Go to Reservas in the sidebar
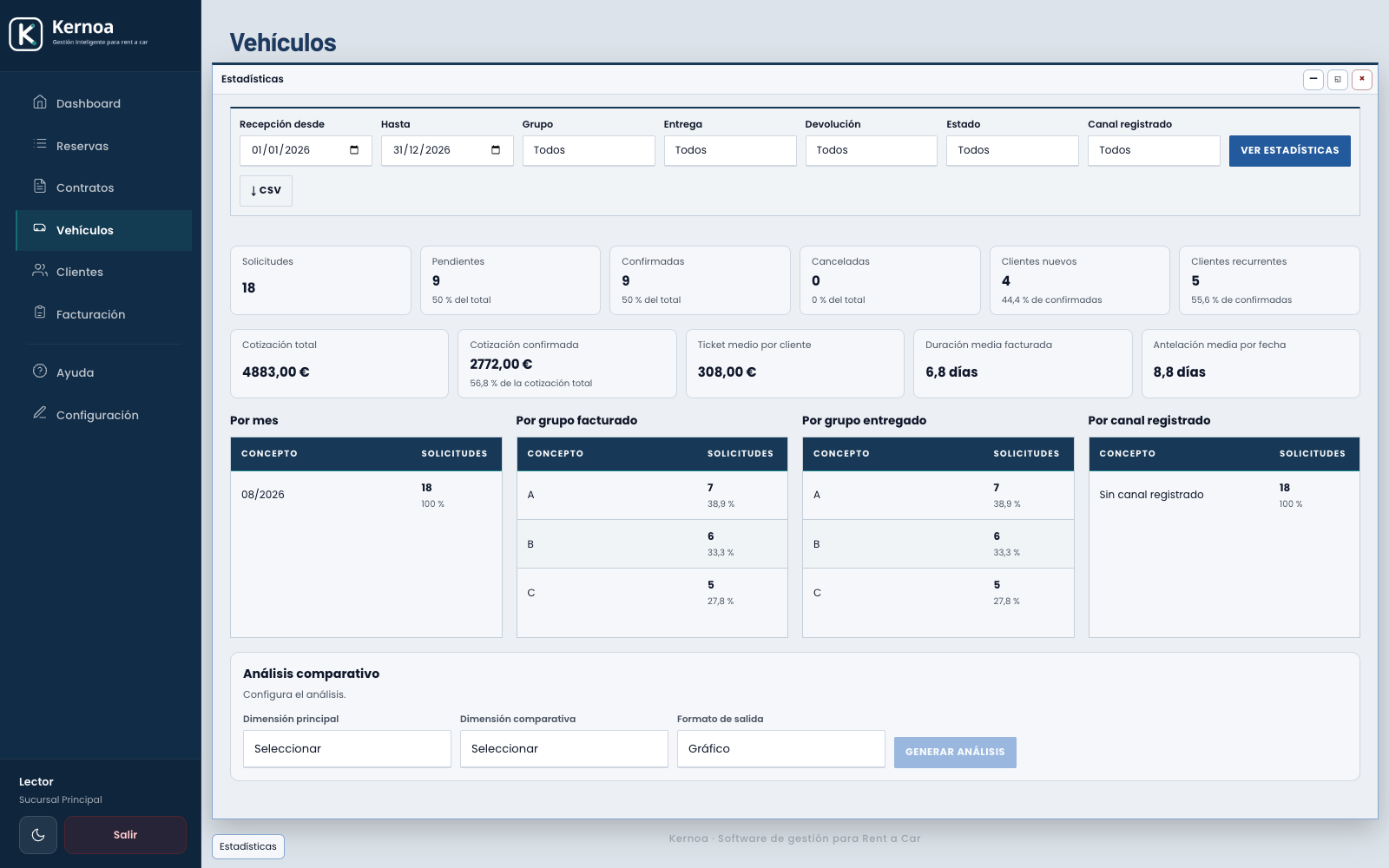This screenshot has width=1389, height=868. [104, 146]
